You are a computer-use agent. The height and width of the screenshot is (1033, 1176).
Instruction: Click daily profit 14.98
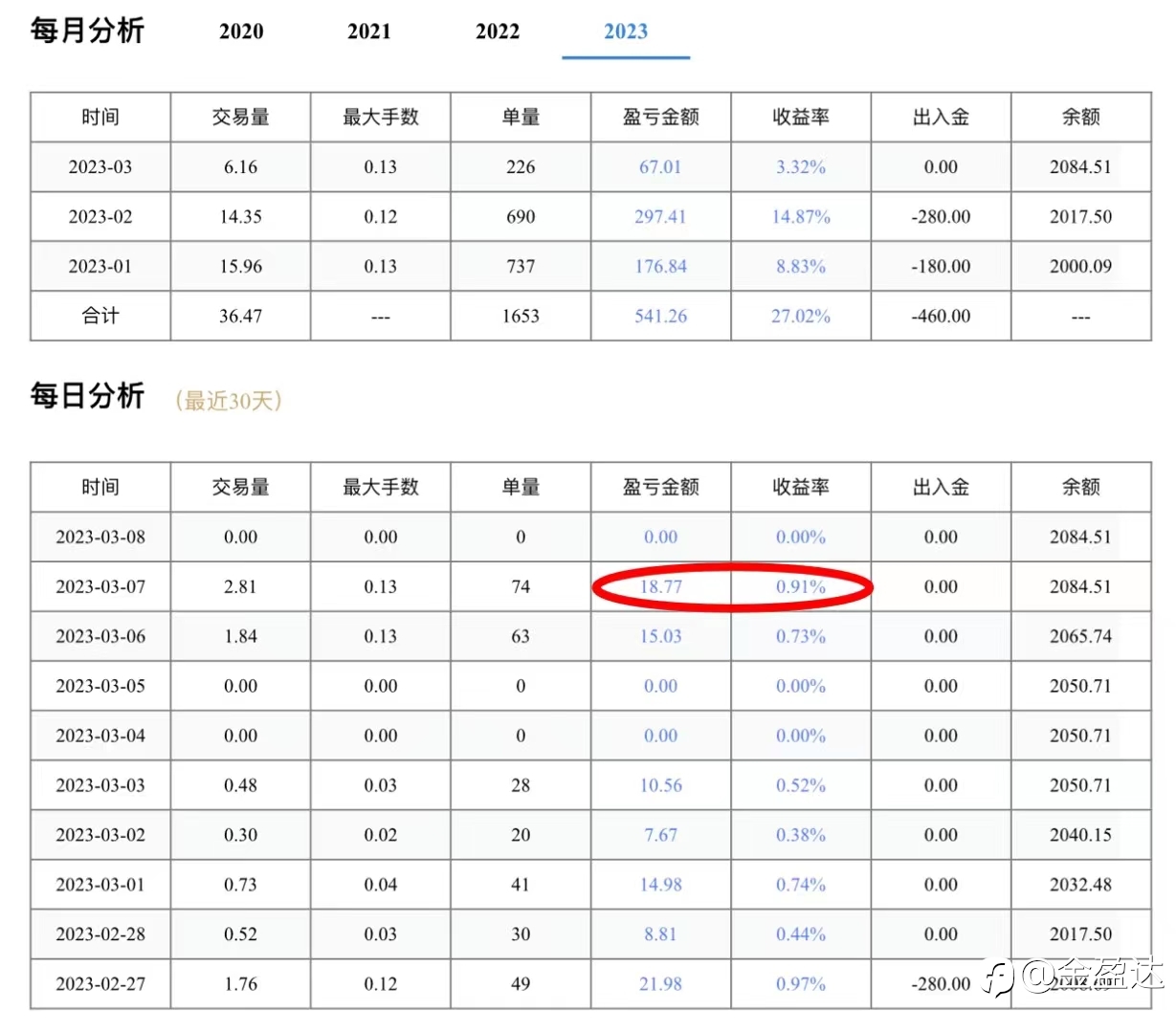(660, 886)
